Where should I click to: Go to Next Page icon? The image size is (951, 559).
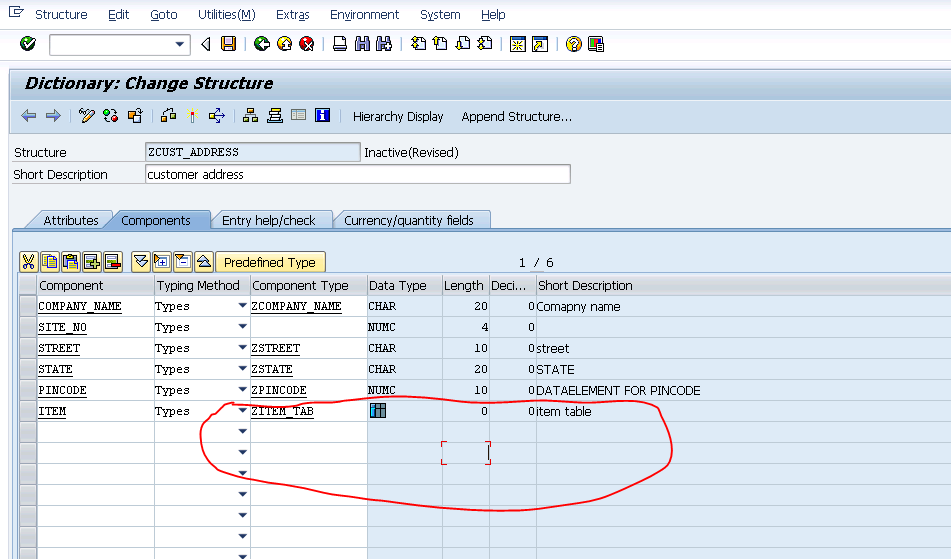tap(463, 44)
